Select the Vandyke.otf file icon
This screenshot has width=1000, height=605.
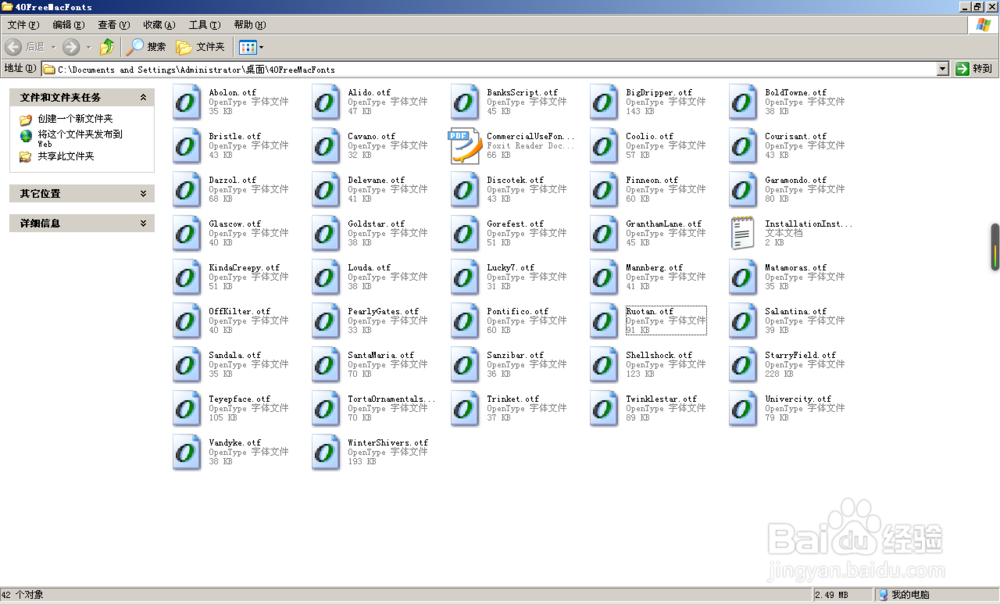pos(186,453)
